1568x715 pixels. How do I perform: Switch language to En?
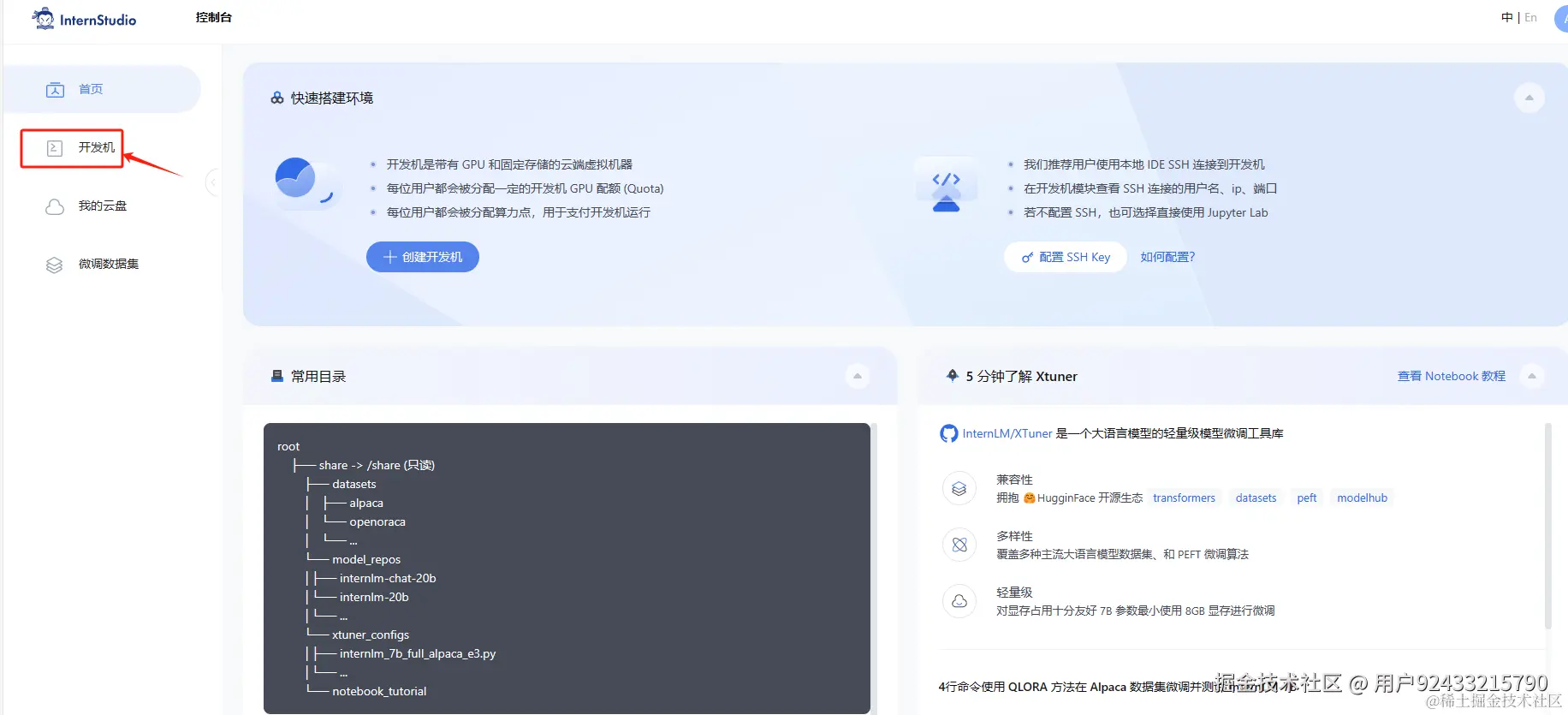(x=1530, y=17)
